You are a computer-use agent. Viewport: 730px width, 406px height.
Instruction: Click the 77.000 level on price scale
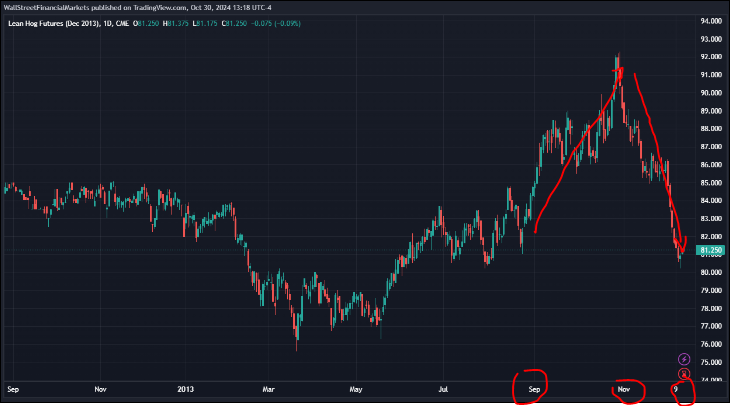point(711,325)
